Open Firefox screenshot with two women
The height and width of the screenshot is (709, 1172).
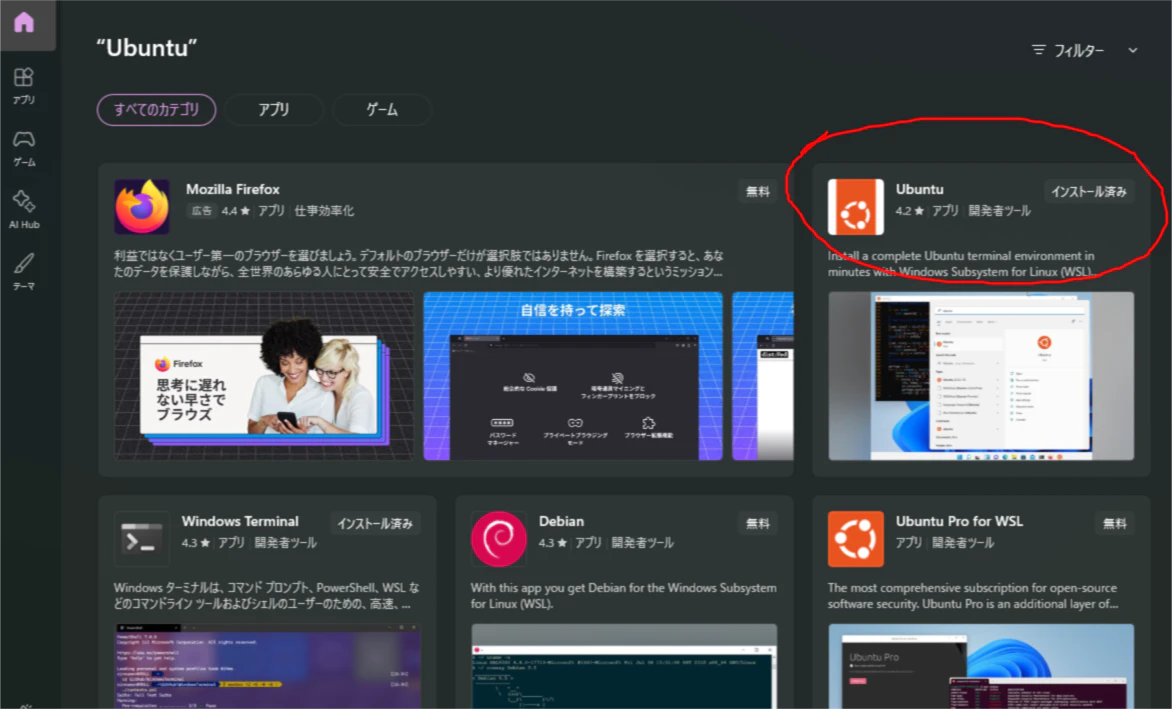point(264,376)
